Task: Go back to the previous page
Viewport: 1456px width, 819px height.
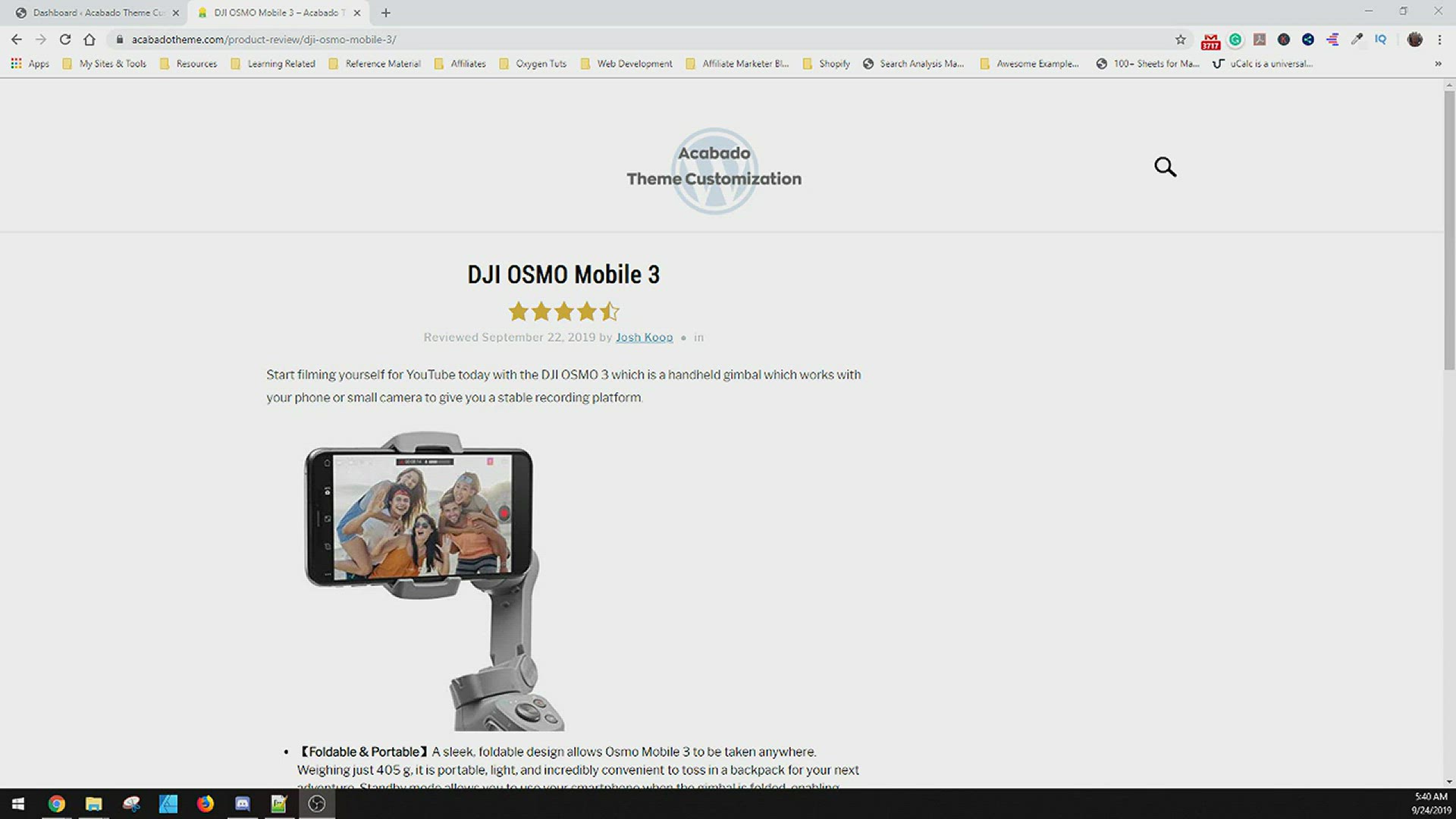Action: 17,39
